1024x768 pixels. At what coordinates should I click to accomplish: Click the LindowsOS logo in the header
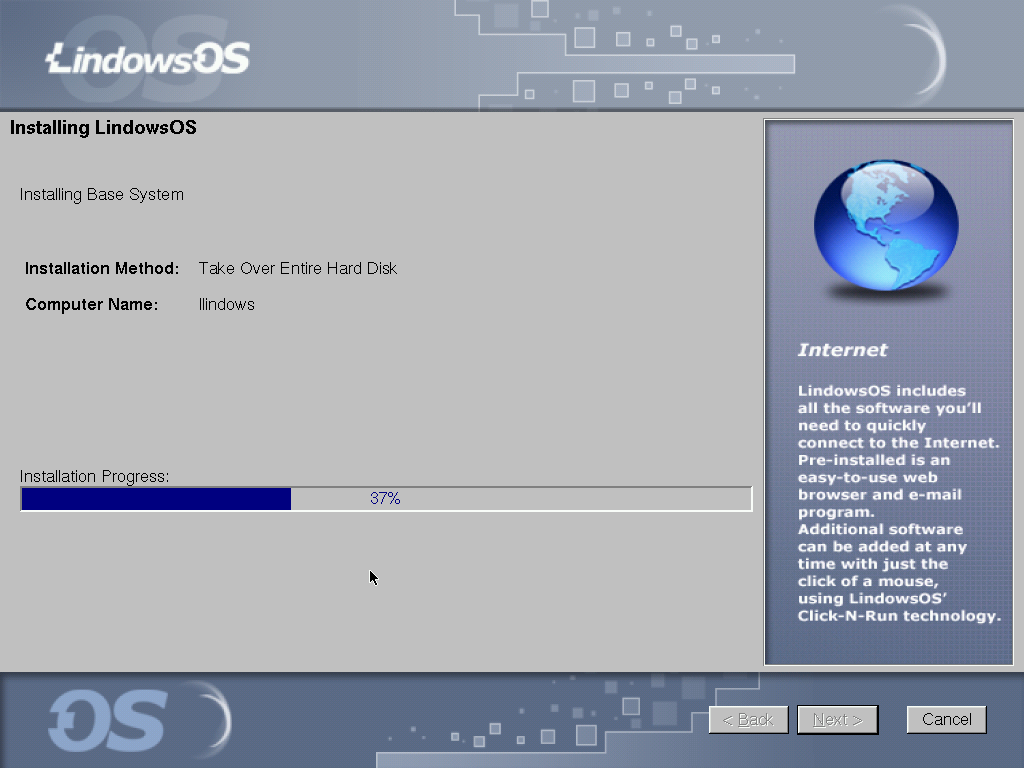(x=148, y=57)
